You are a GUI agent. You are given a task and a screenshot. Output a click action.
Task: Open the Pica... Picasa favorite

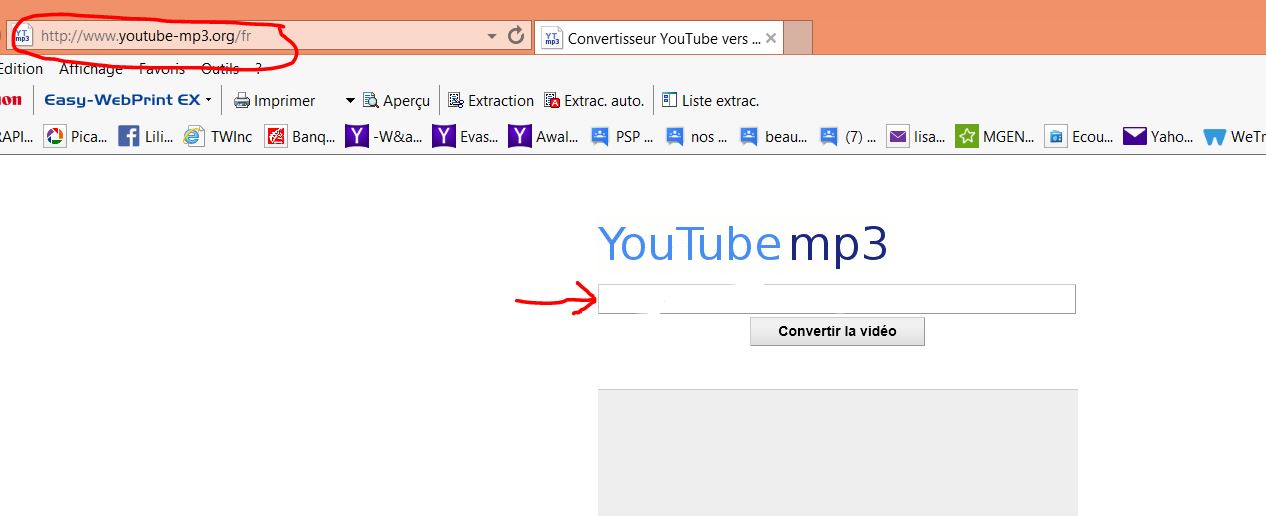tap(76, 136)
